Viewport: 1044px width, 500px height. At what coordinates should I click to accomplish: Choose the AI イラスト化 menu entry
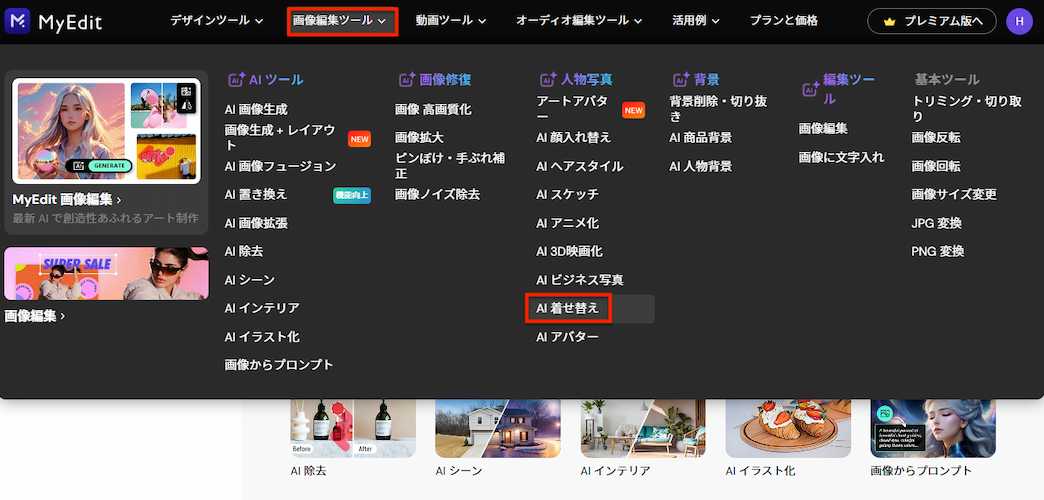(262, 337)
